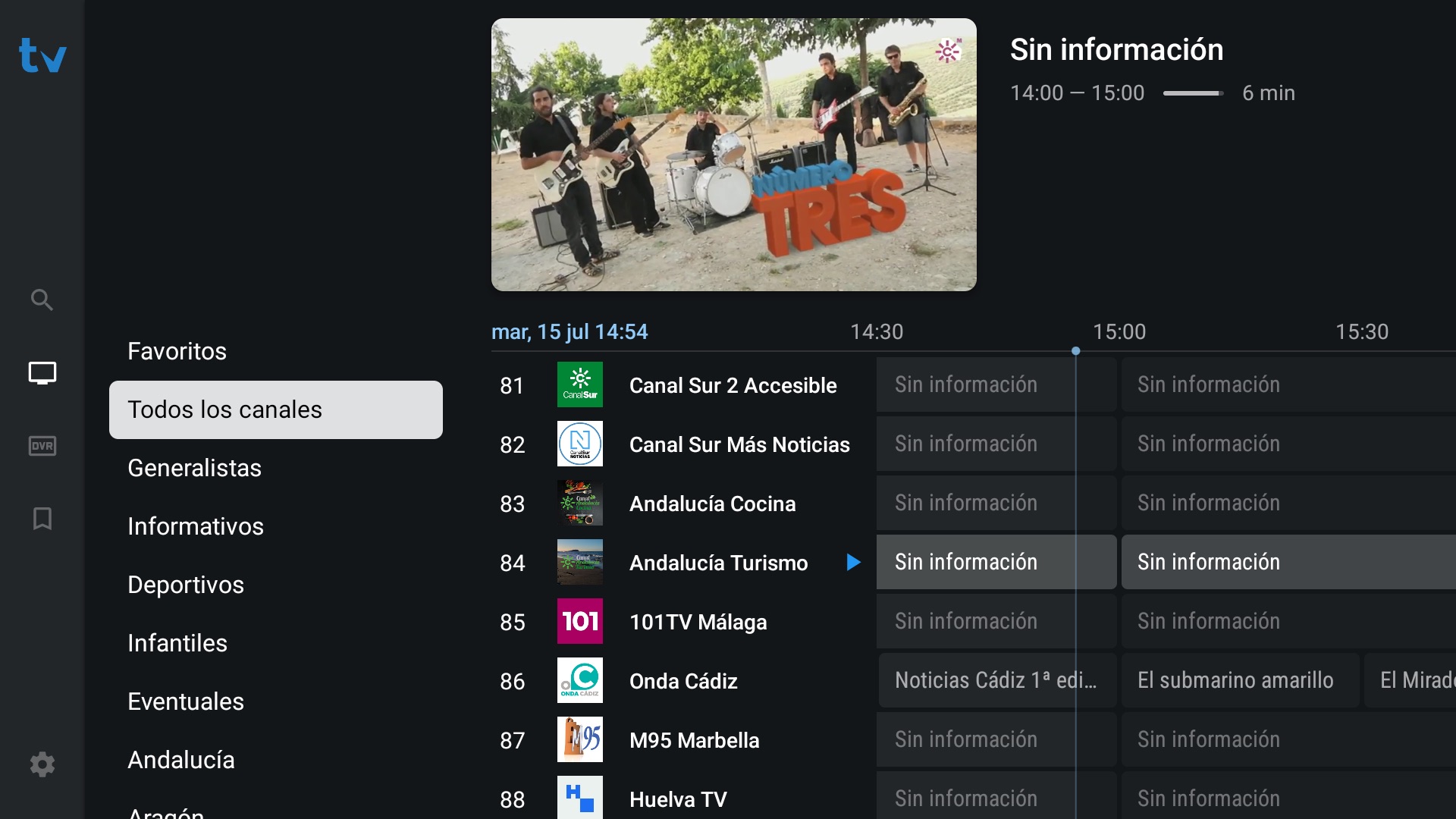The height and width of the screenshot is (819, 1456).
Task: Open current program on Canal Sur 2 Accesible
Action: (x=996, y=384)
